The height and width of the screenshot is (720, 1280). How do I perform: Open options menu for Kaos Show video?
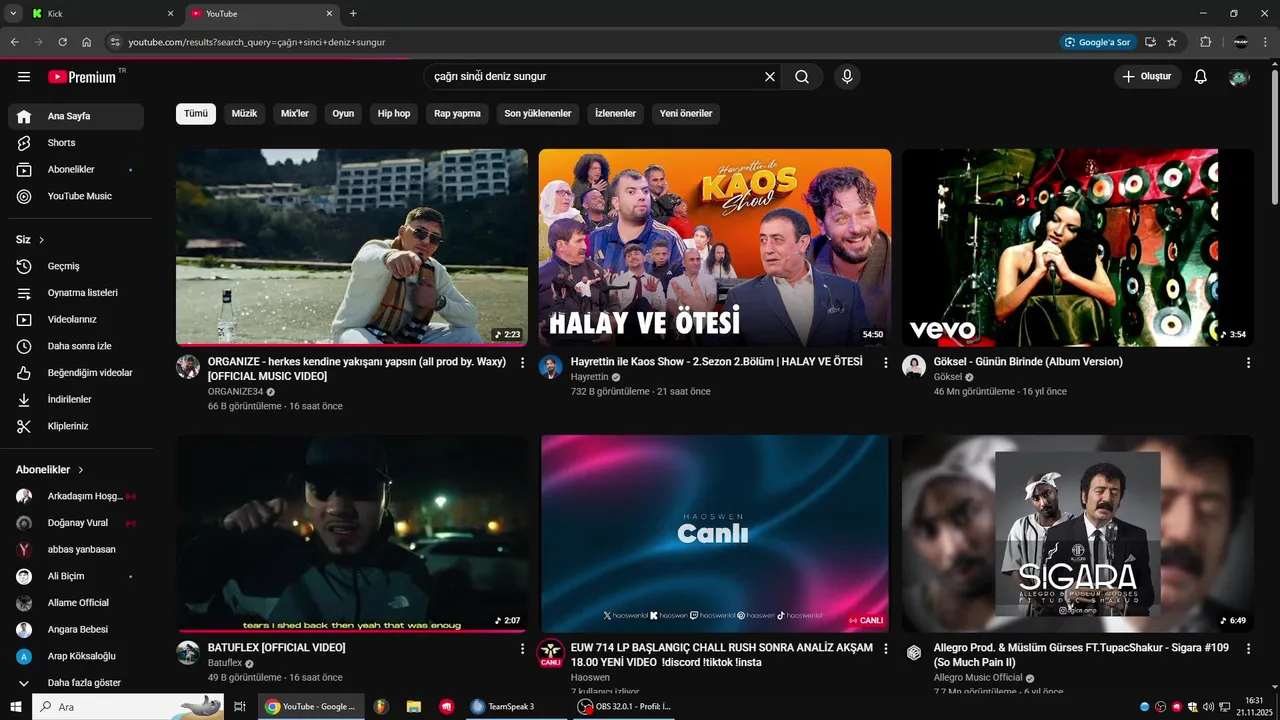coord(885,363)
